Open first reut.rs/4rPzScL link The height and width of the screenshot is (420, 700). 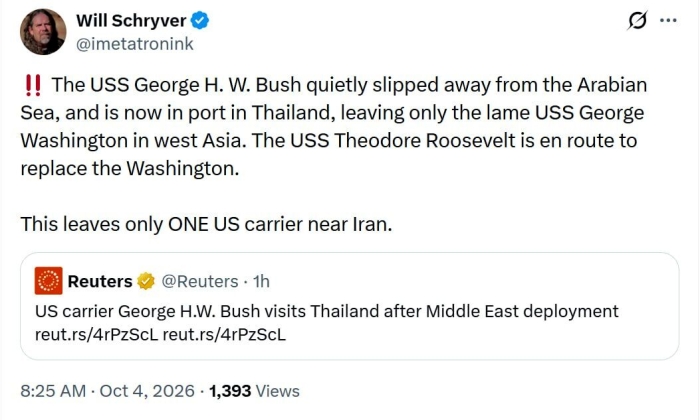point(96,334)
